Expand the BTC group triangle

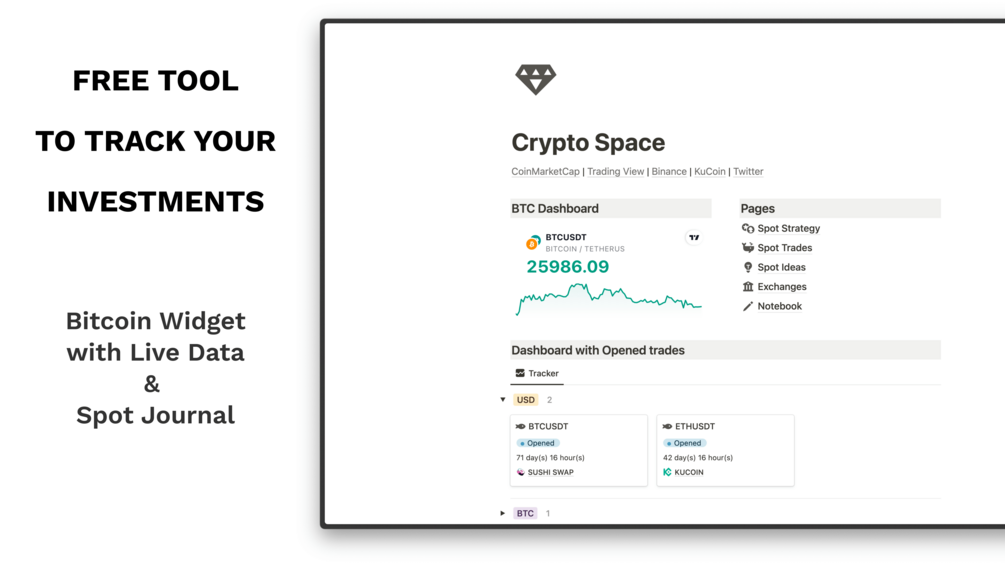click(x=502, y=513)
